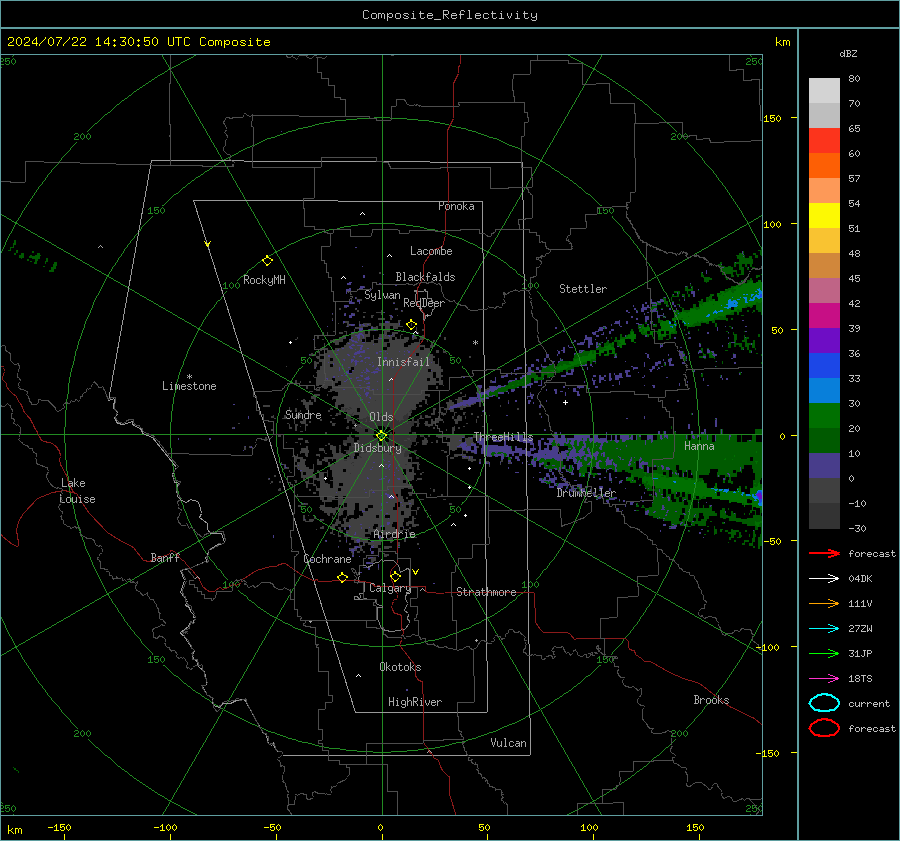Select the dark green 20-10 dBZ swatch
The width and height of the screenshot is (900, 841).
pos(824,440)
